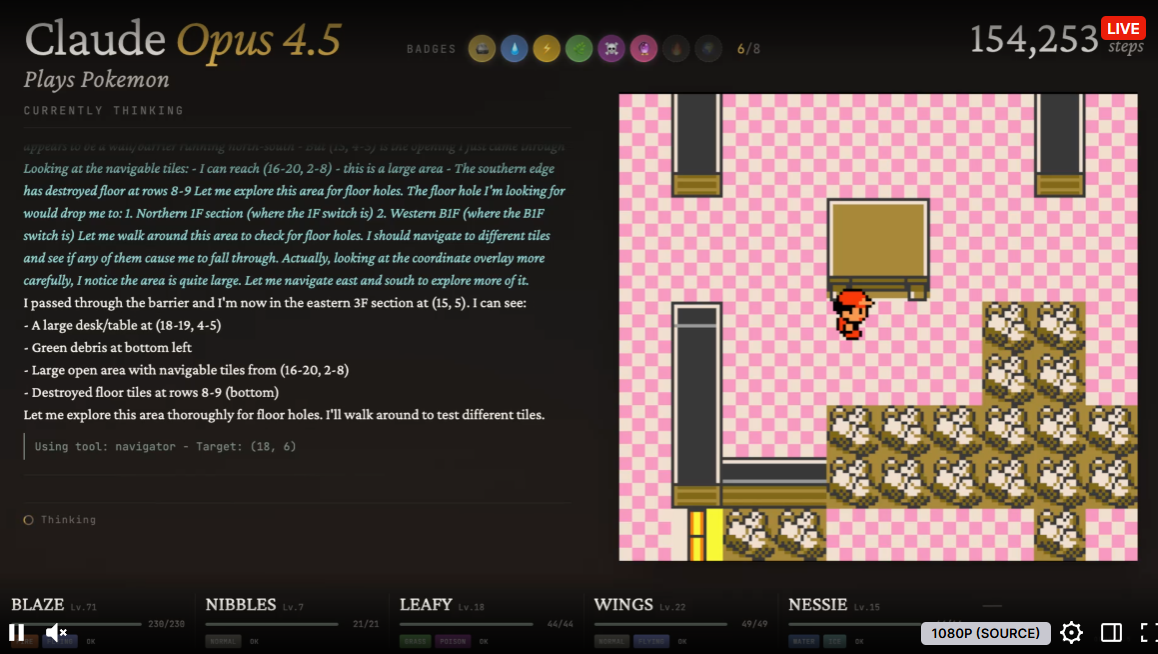Click the yellow Thunder lightning badge
1158x654 pixels.
click(x=547, y=49)
